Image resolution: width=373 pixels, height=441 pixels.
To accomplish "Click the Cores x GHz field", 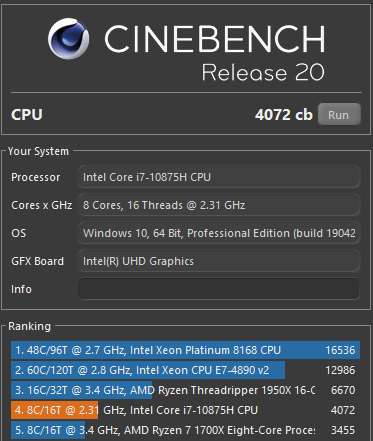I will tap(219, 205).
